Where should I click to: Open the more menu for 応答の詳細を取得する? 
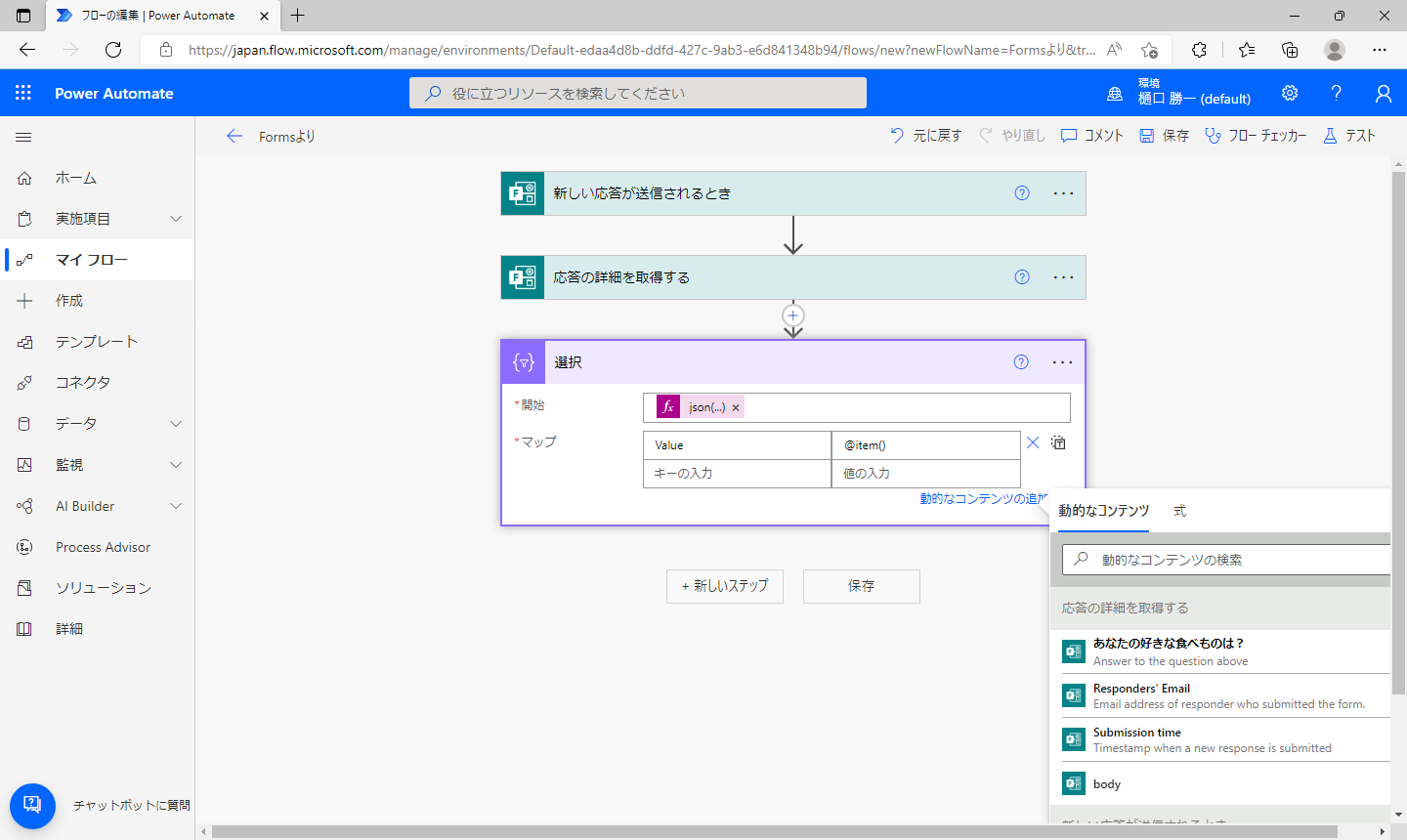[x=1063, y=277]
